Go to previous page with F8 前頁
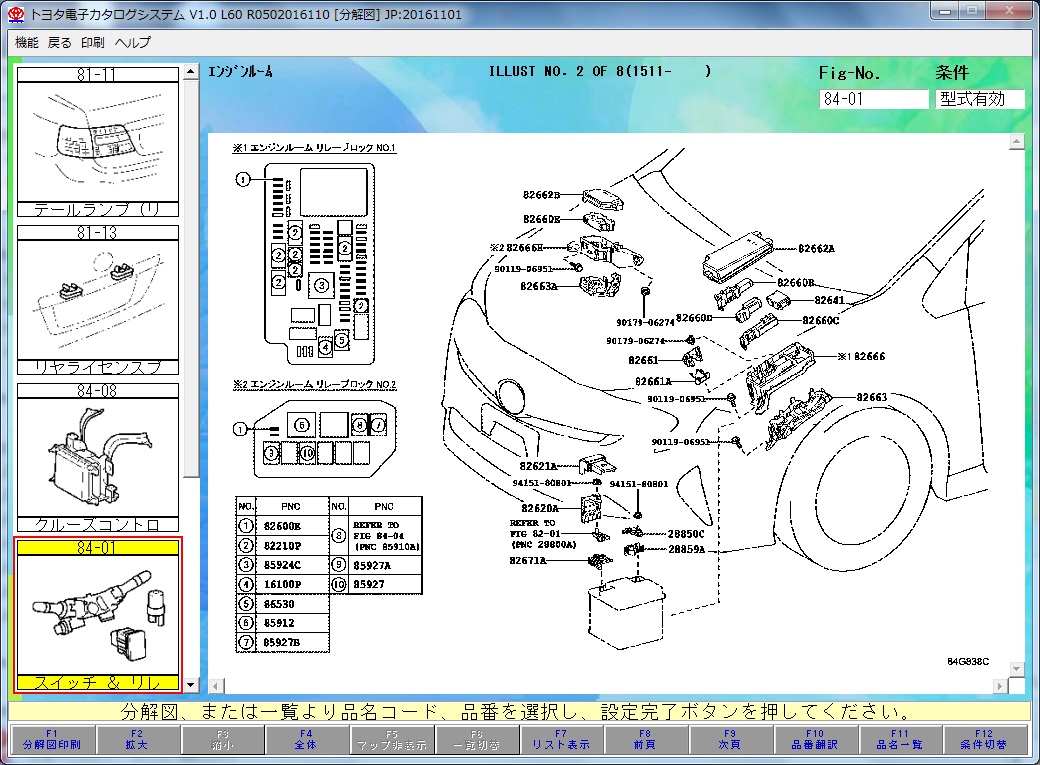 point(645,739)
